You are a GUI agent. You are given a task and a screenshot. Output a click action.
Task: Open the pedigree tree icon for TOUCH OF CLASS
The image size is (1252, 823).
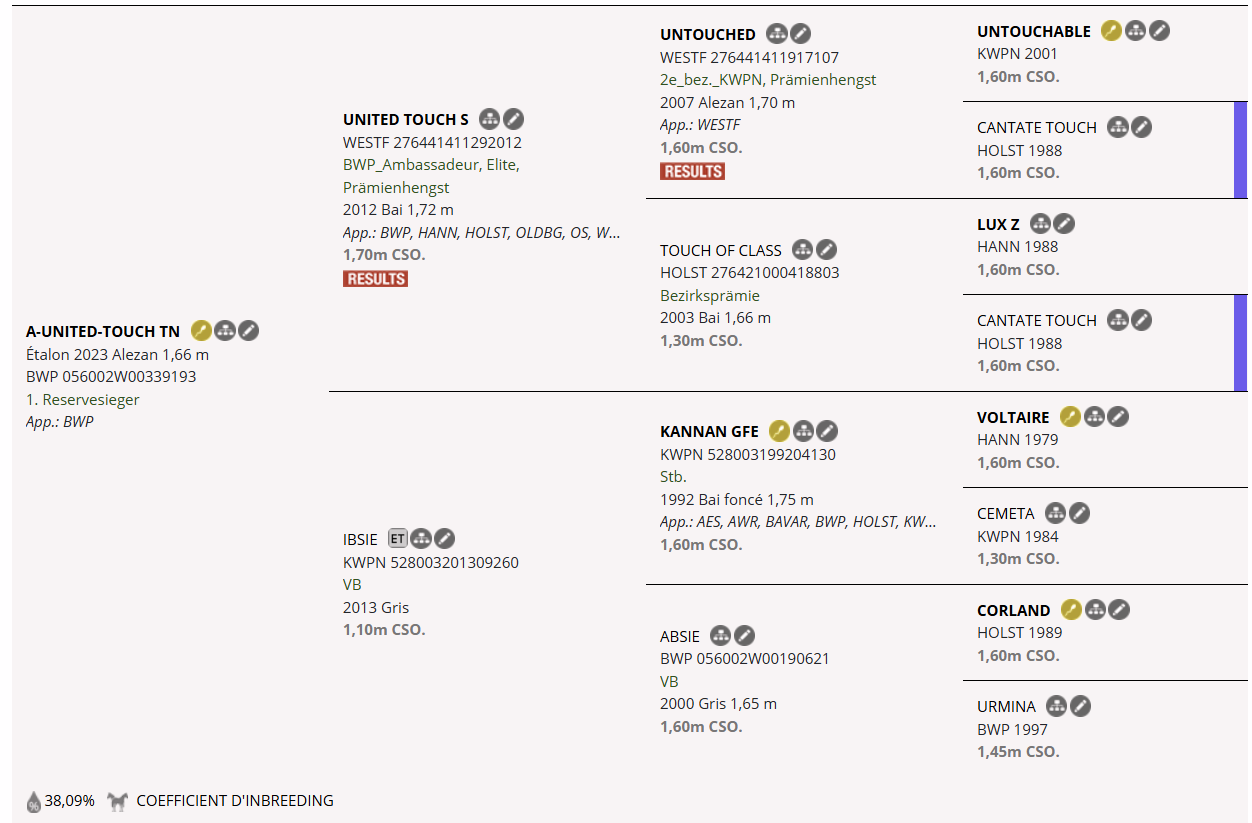[802, 250]
